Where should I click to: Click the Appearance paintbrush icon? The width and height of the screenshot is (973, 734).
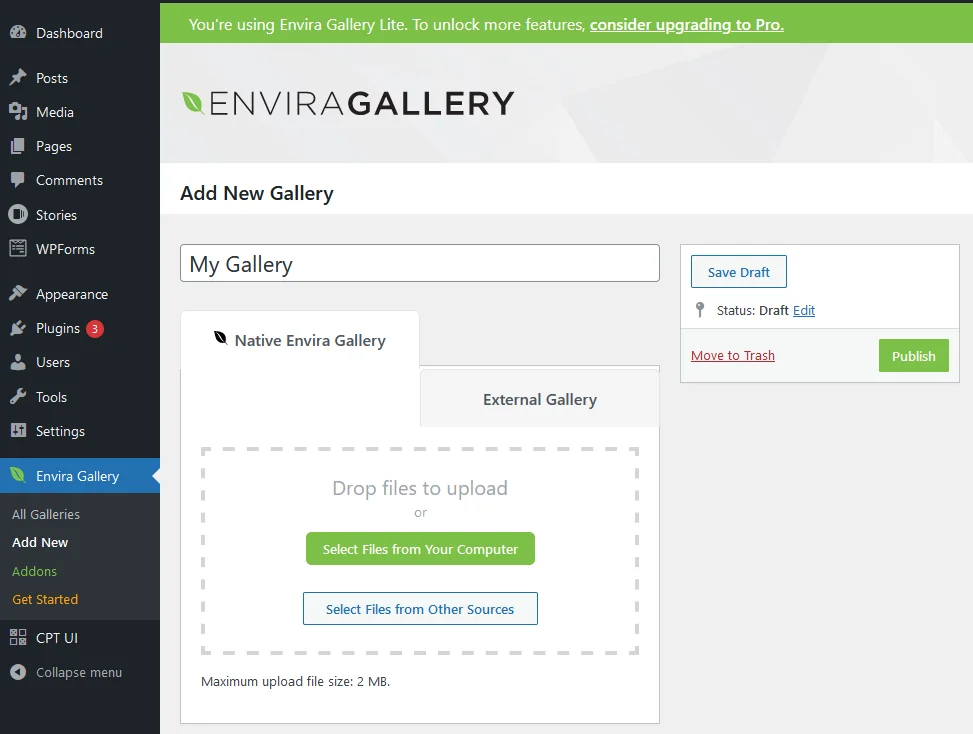18,294
